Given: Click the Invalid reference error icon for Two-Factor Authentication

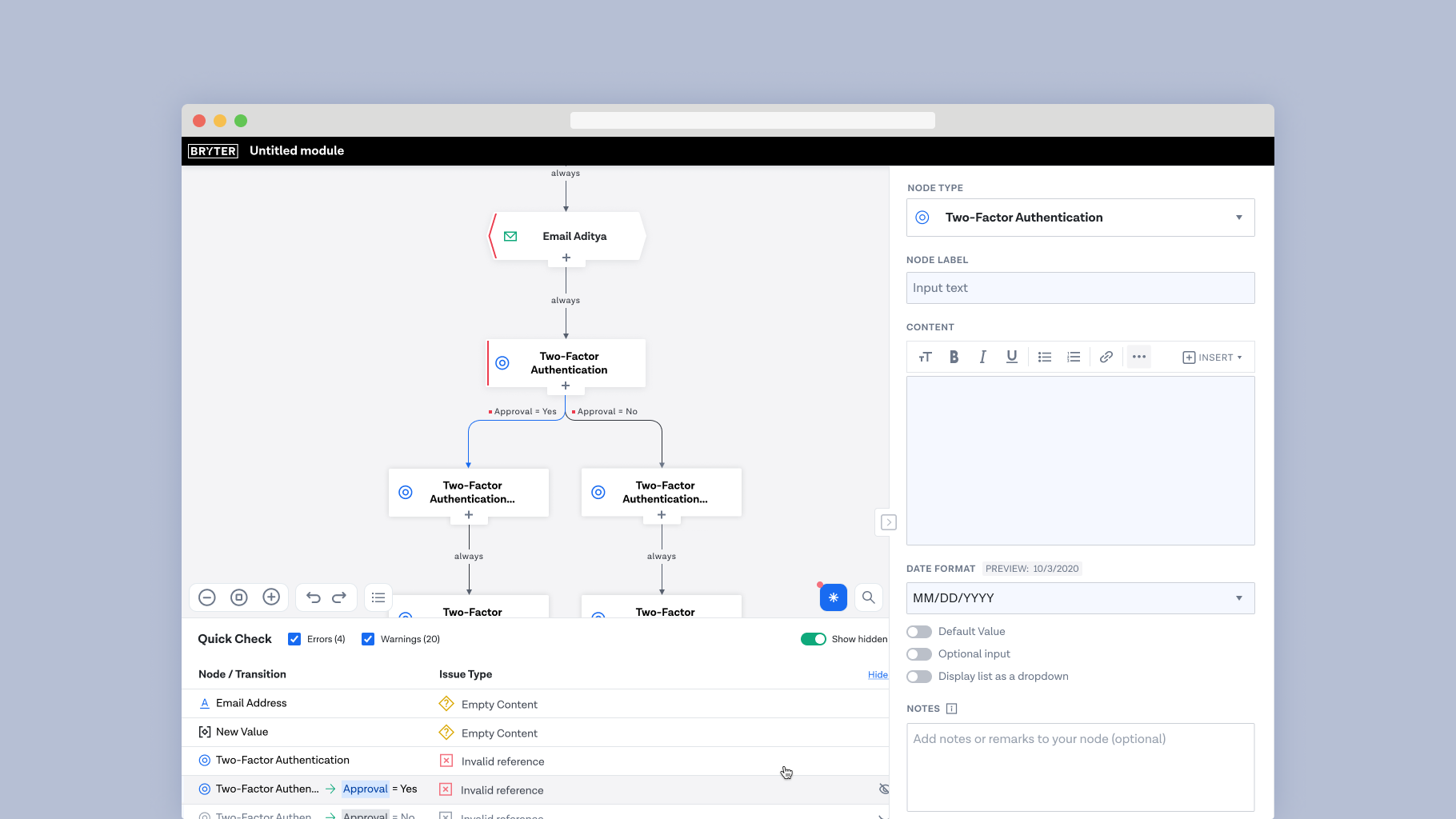Looking at the screenshot, I should (x=446, y=761).
